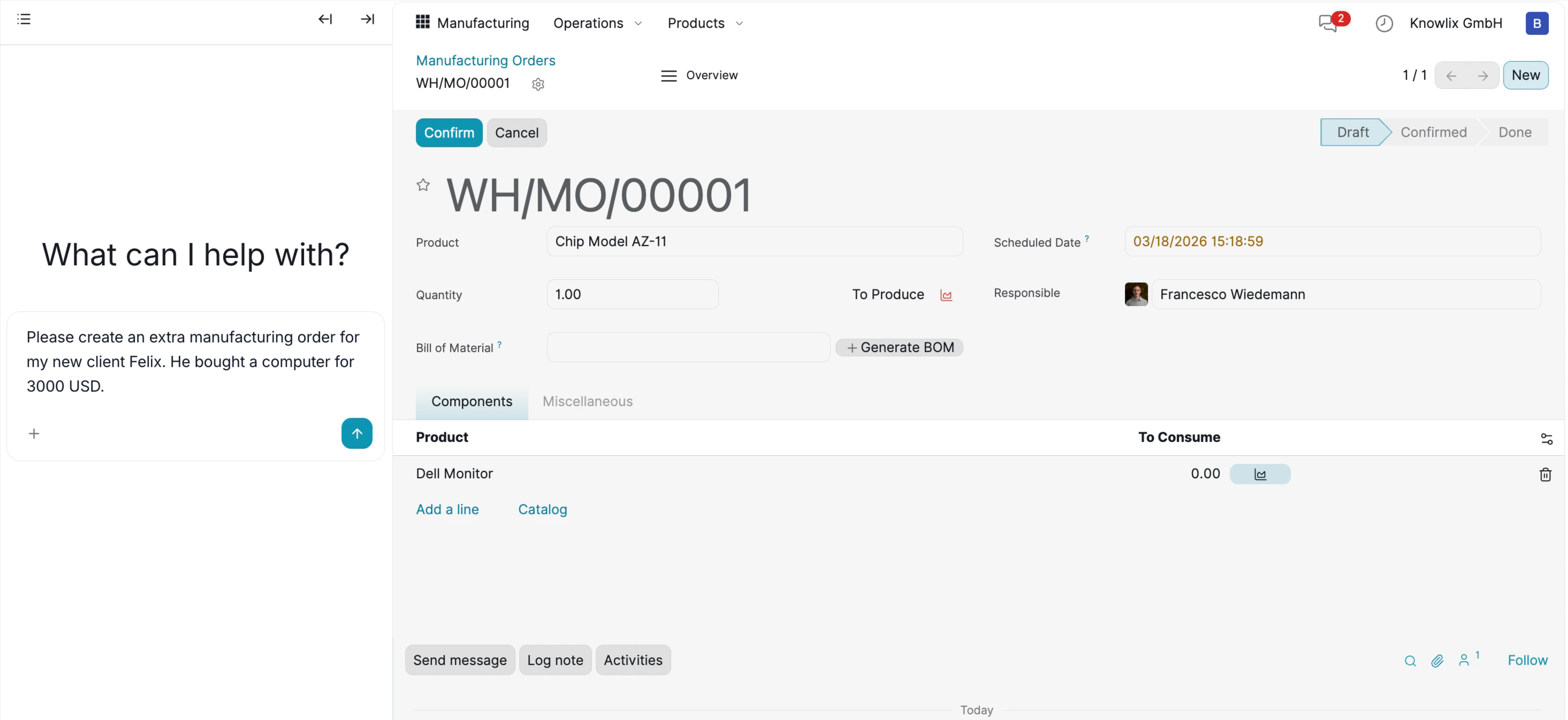Click the favorite star icon

coord(423,185)
